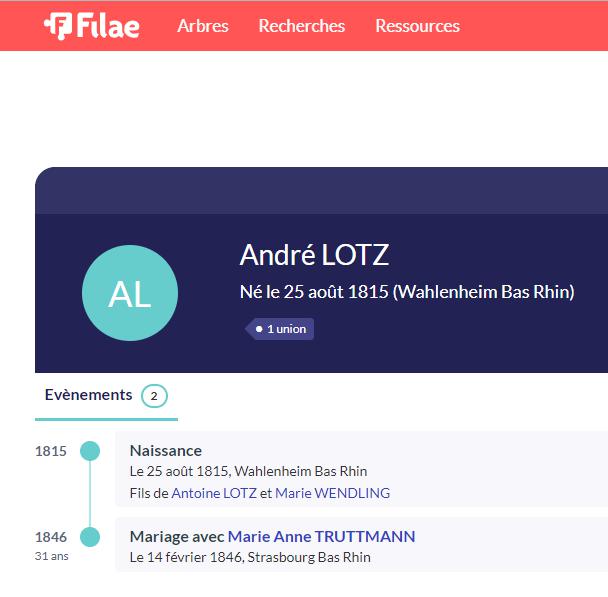Click the Filae logo icon
This screenshot has height=597, width=608.
tap(58, 26)
